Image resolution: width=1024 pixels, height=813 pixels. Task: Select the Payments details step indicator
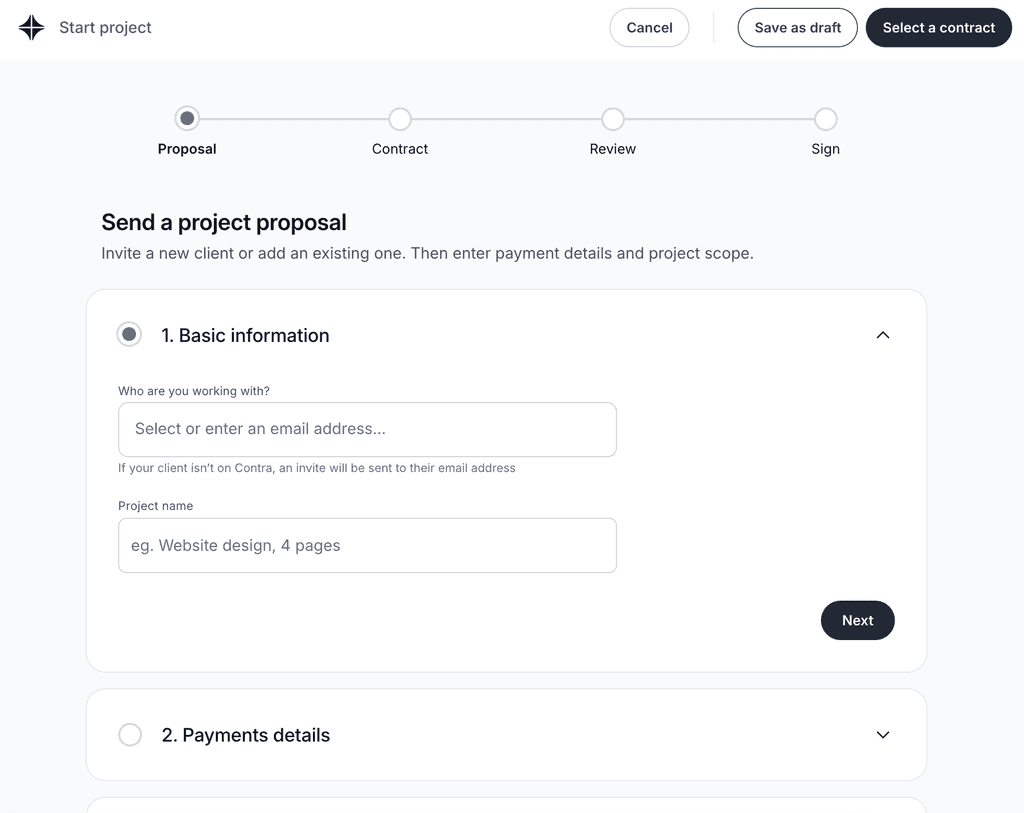(x=130, y=734)
